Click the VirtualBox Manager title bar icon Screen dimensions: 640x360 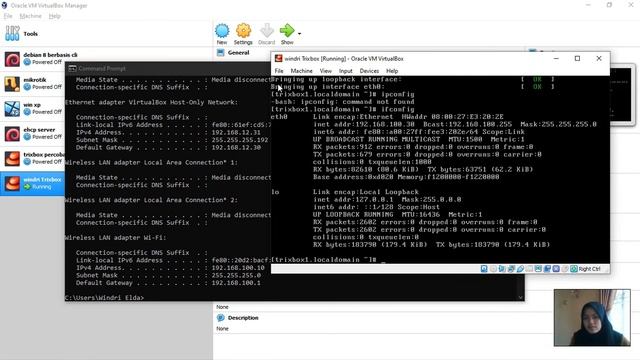4,5
